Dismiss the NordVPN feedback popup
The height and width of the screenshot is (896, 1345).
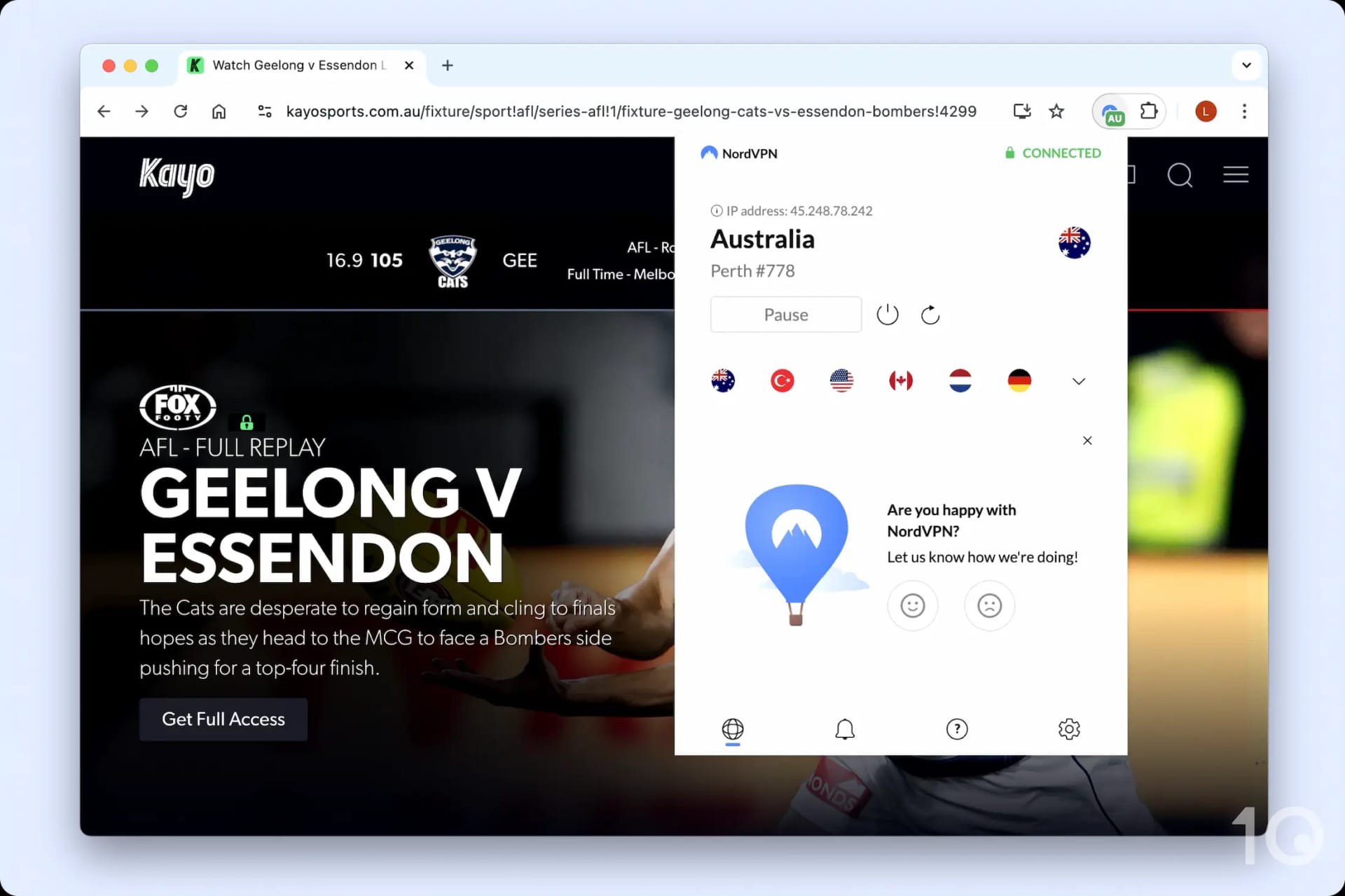pos(1086,440)
